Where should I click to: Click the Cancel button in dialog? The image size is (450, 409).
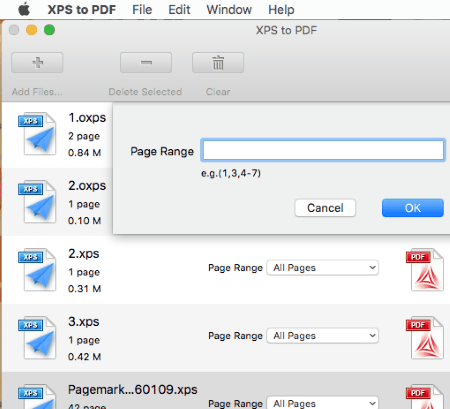click(325, 208)
